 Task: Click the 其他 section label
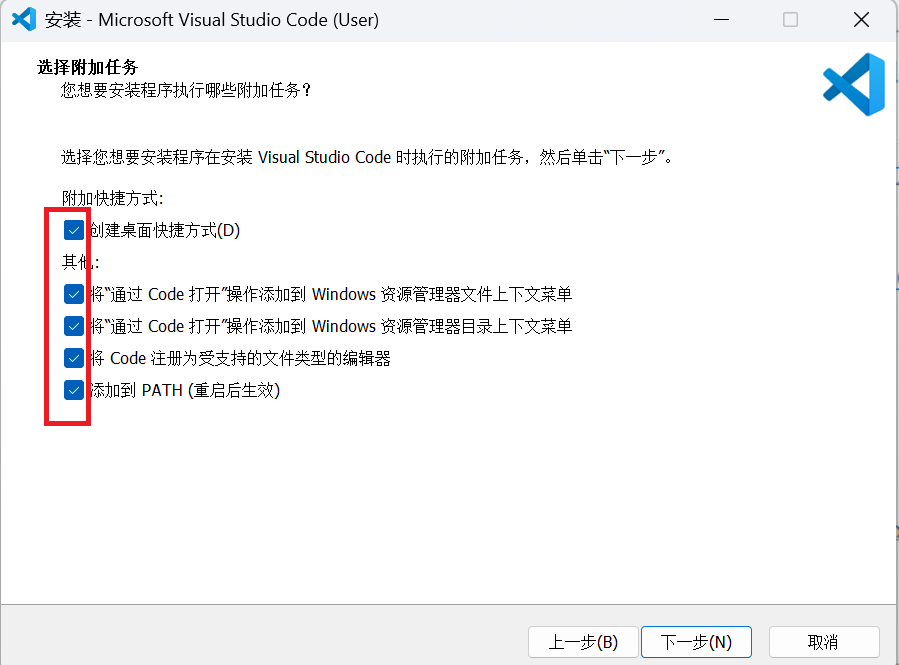pyautogui.click(x=78, y=262)
